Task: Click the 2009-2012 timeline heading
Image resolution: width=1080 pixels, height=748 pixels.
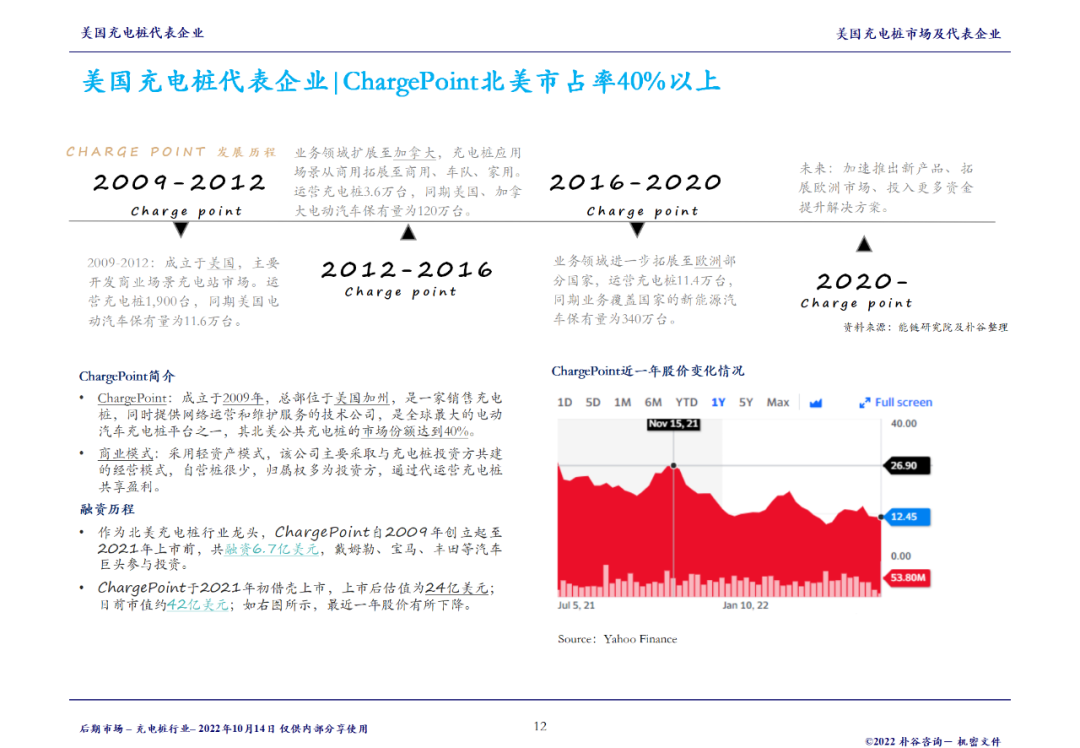Action: coord(179,183)
